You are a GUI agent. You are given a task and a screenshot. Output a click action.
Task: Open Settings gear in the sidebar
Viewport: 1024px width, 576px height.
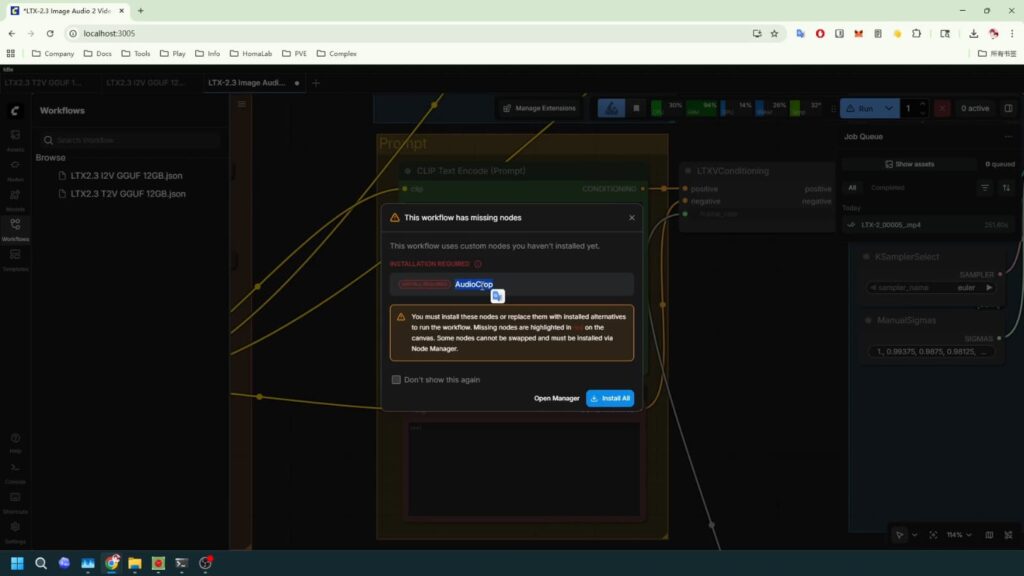pyautogui.click(x=15, y=530)
